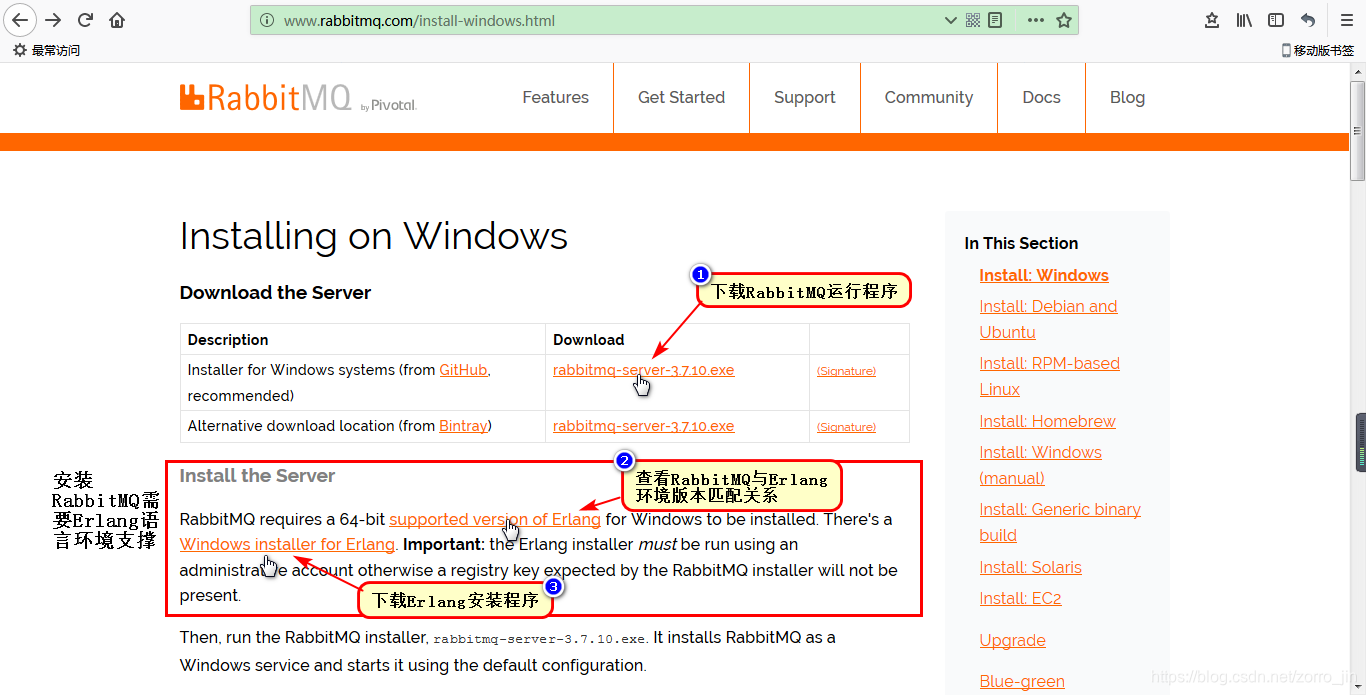Image resolution: width=1366 pixels, height=695 pixels.
Task: Click the RabbitMQ logo
Action: point(297,97)
